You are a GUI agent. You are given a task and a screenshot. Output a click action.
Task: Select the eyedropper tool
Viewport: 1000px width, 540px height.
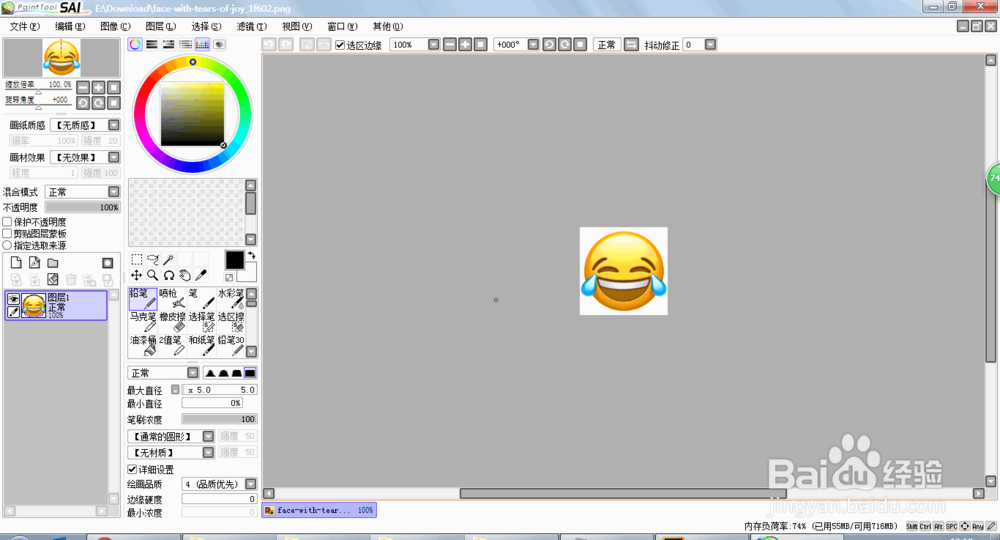[201, 275]
